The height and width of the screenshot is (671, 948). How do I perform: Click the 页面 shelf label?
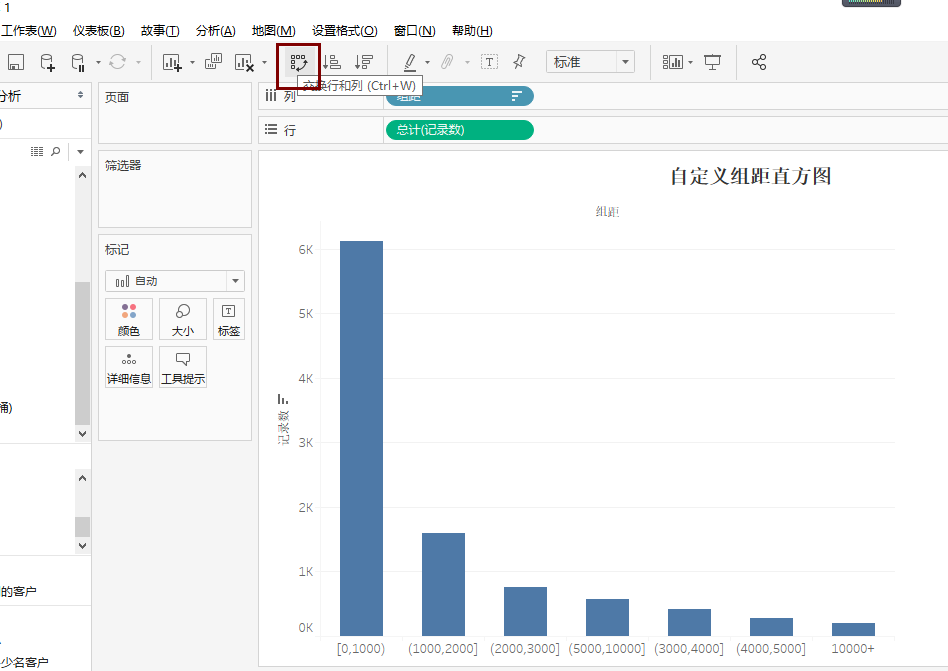(117, 97)
